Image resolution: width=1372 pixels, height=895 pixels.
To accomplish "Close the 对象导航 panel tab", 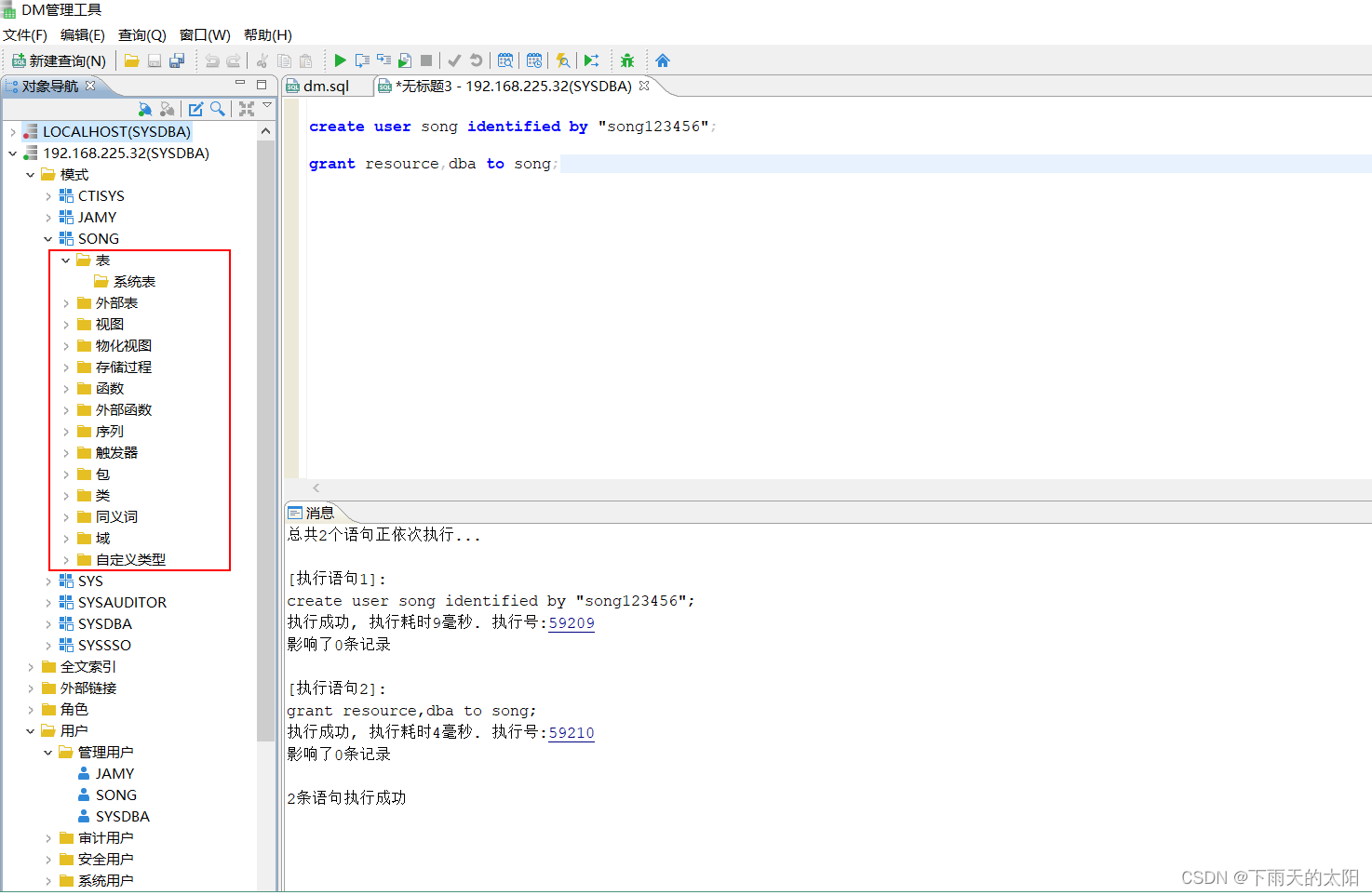I will [x=90, y=86].
